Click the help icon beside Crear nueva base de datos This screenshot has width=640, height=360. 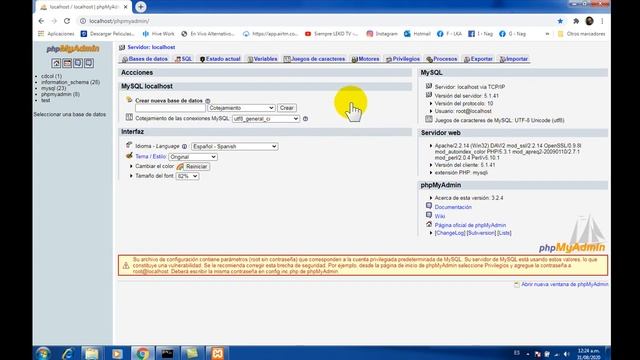click(x=208, y=101)
